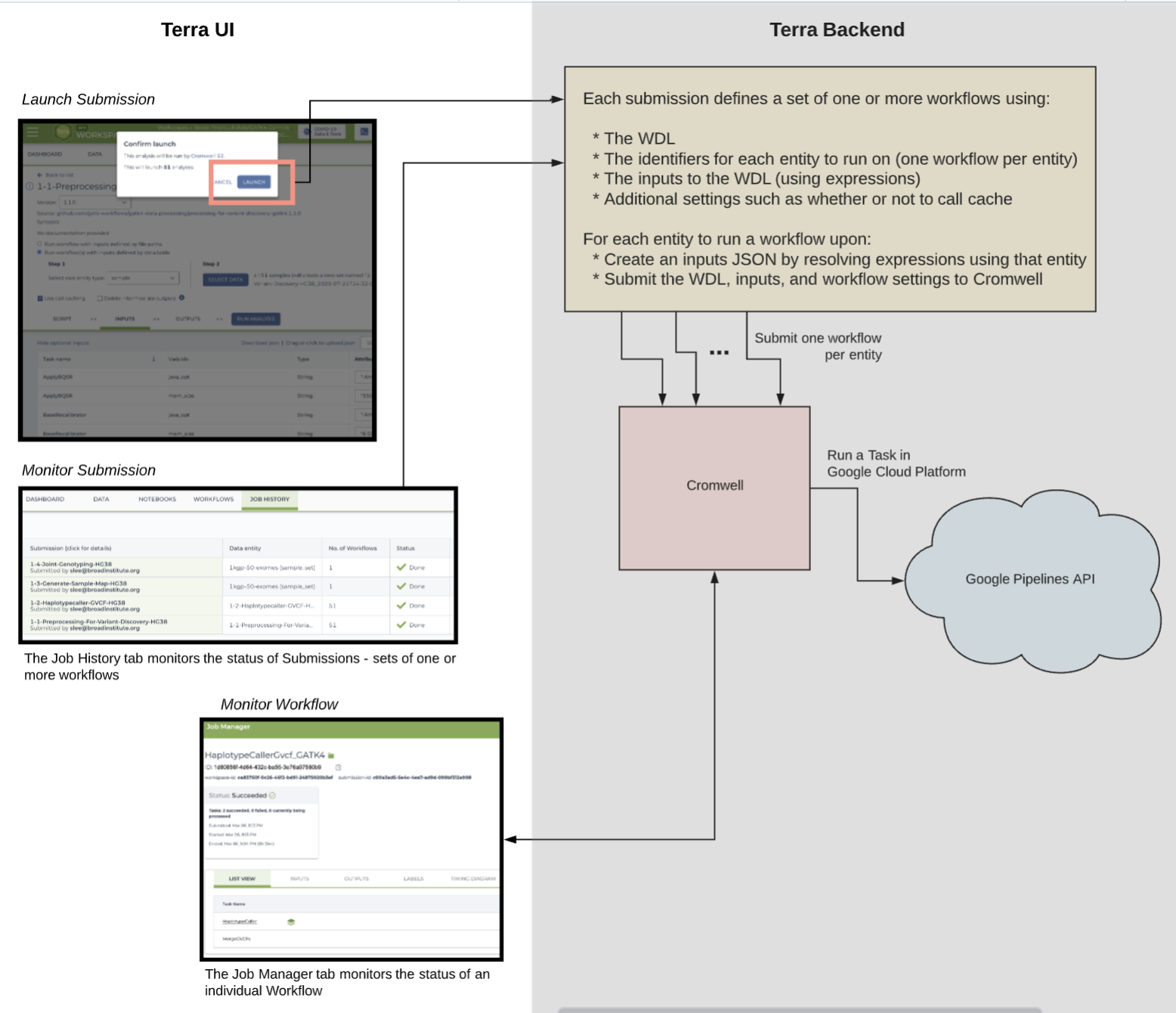Open submission 1-1-Preprocessing-For-Variant-Discovery-HG38
The height and width of the screenshot is (1013, 1176).
pos(99,621)
